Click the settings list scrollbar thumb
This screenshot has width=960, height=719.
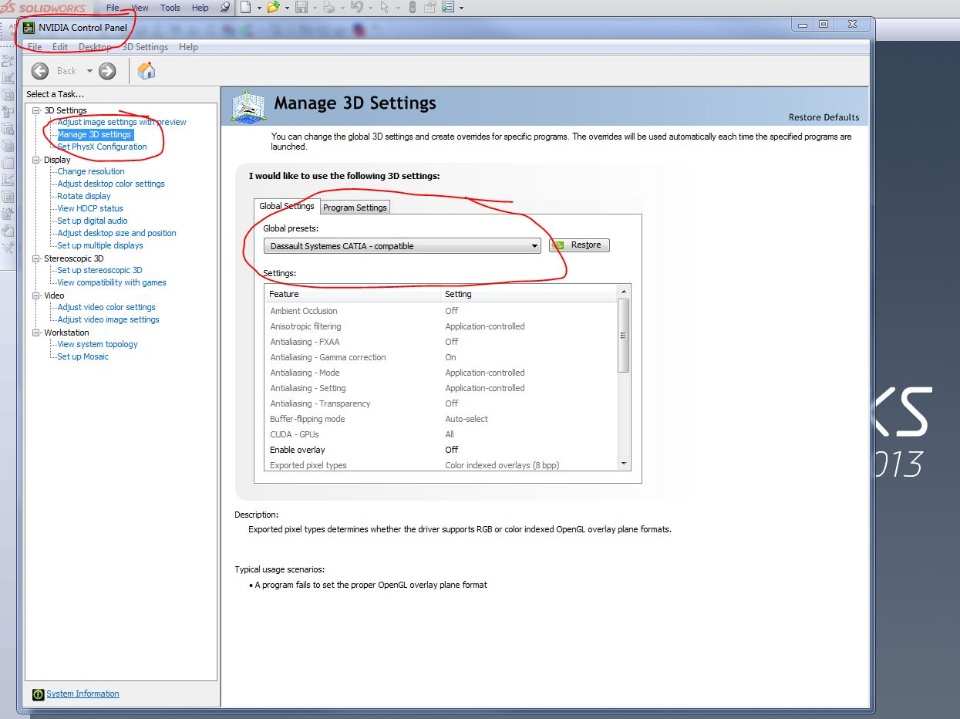[623, 336]
